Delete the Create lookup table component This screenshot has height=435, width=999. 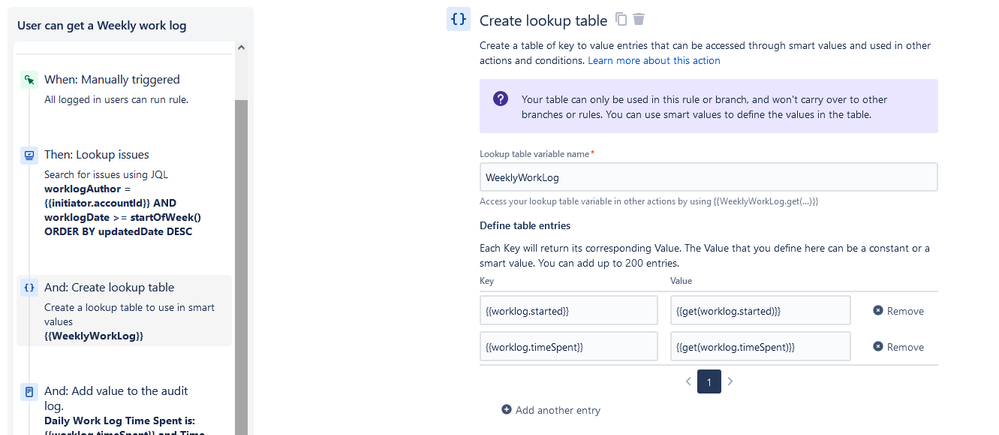639,20
